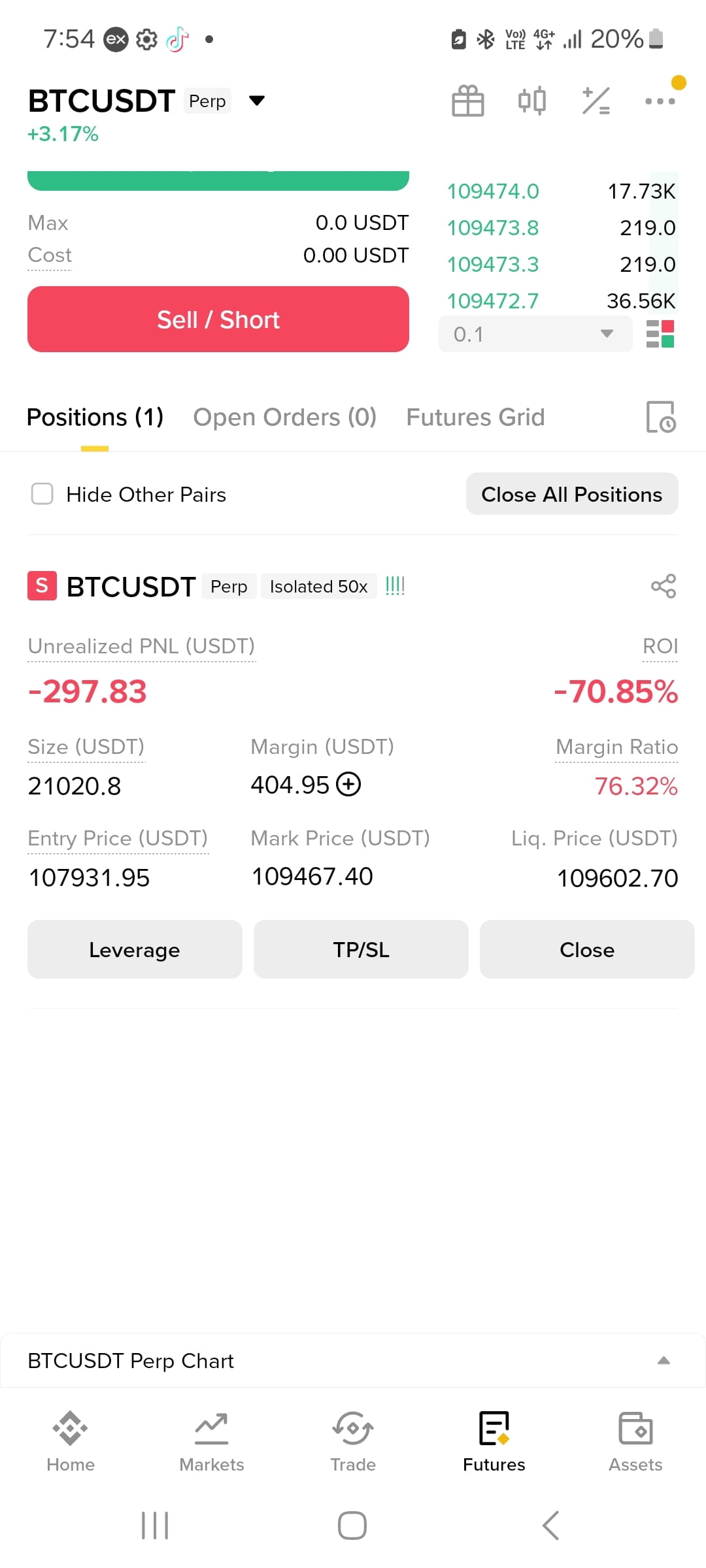Viewport: 706px width, 1568px height.
Task: Switch to the Open Orders (0) tab
Action: click(284, 417)
